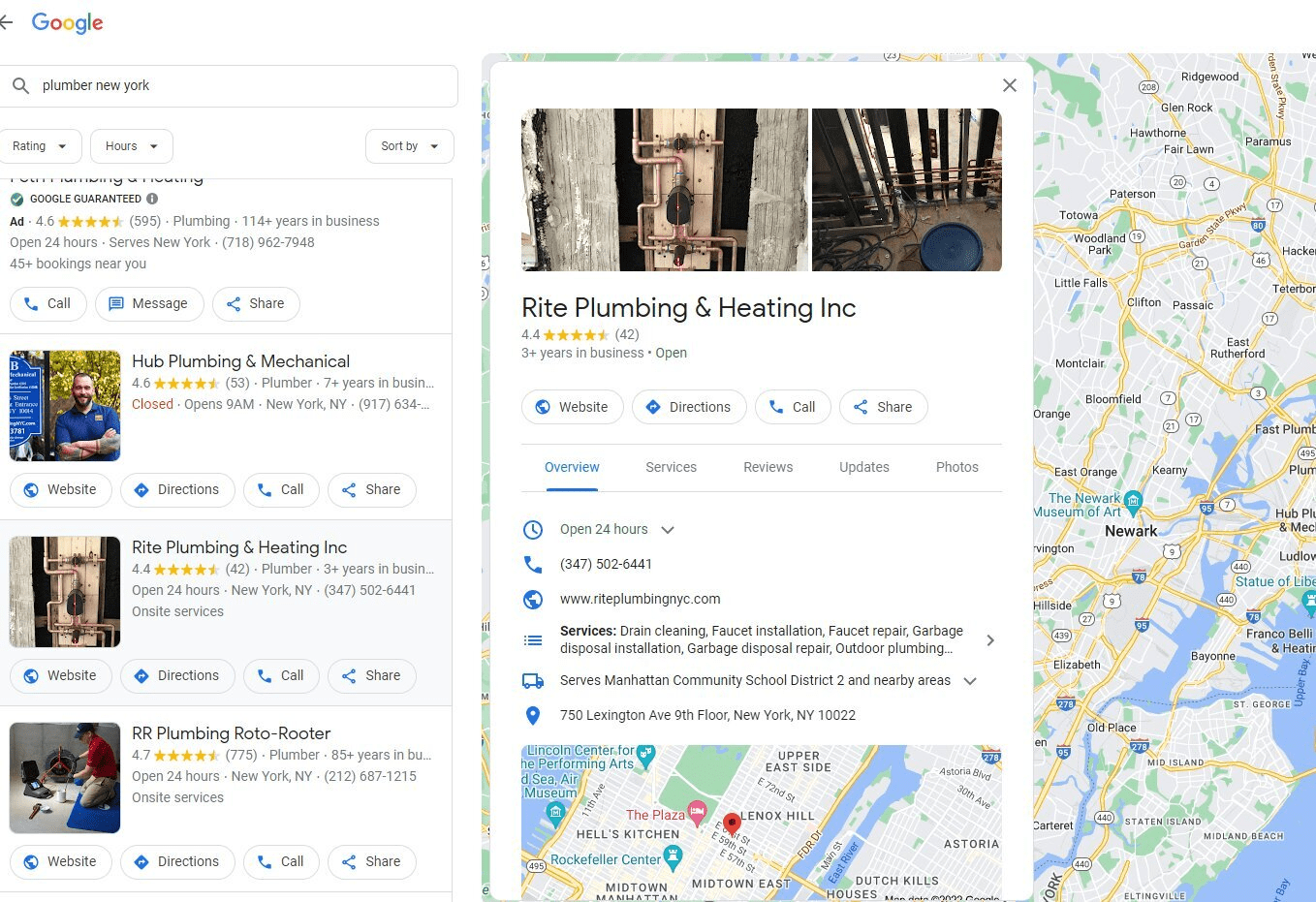Click the Hub Plumbing & Mechanical title
This screenshot has height=902, width=1316.
coord(240,361)
